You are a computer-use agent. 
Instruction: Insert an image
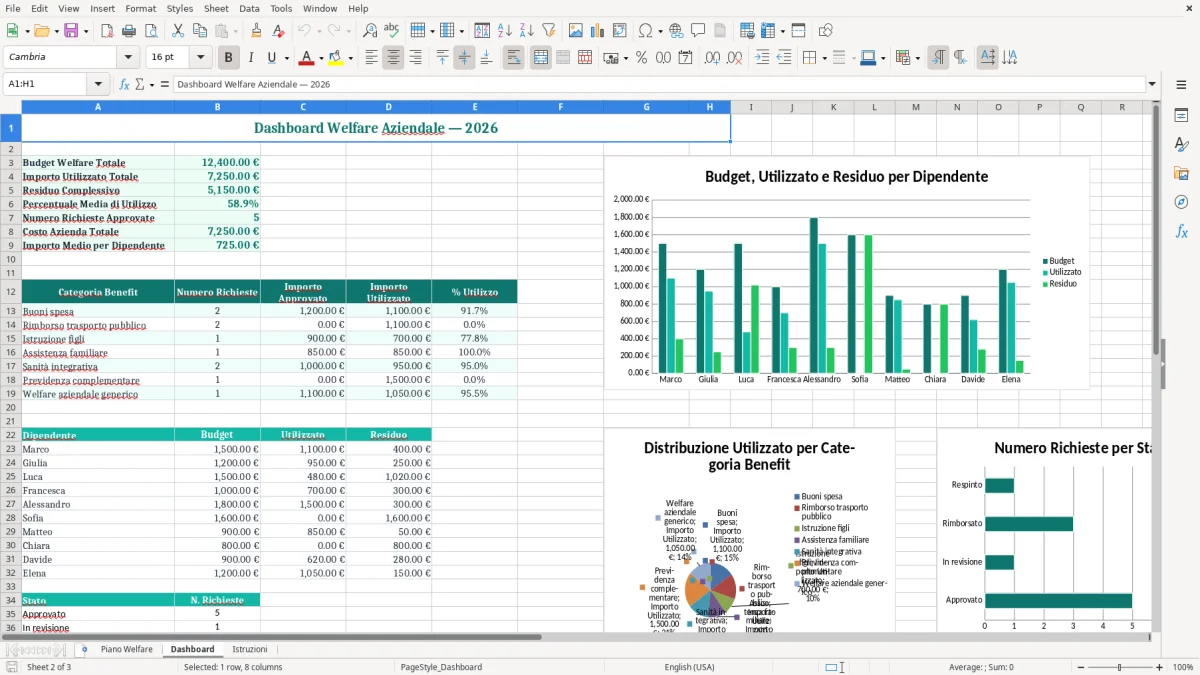[x=576, y=31]
